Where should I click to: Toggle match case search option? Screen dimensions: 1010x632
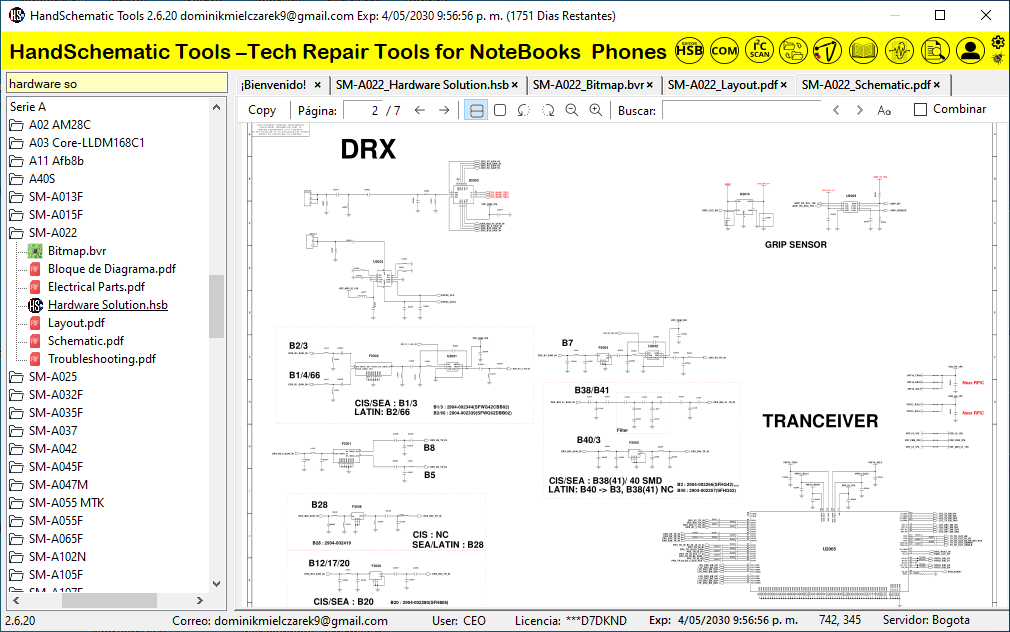click(x=884, y=111)
